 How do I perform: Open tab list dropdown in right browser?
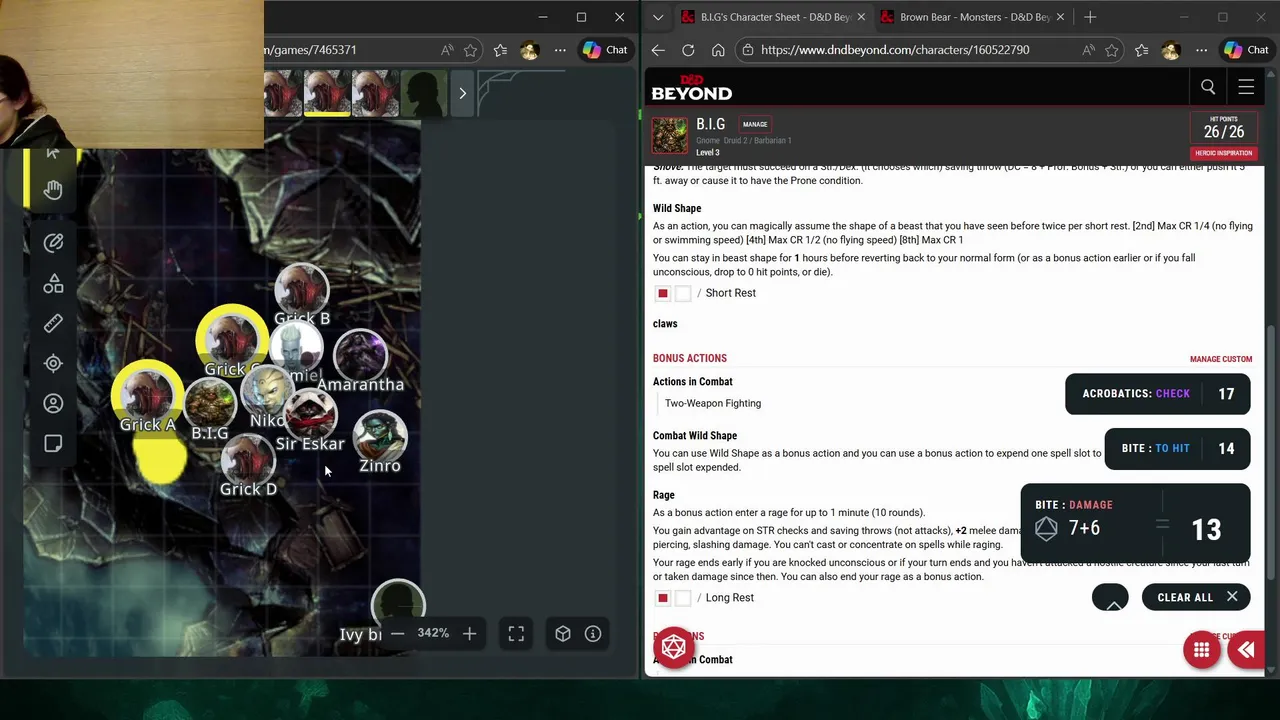point(657,17)
